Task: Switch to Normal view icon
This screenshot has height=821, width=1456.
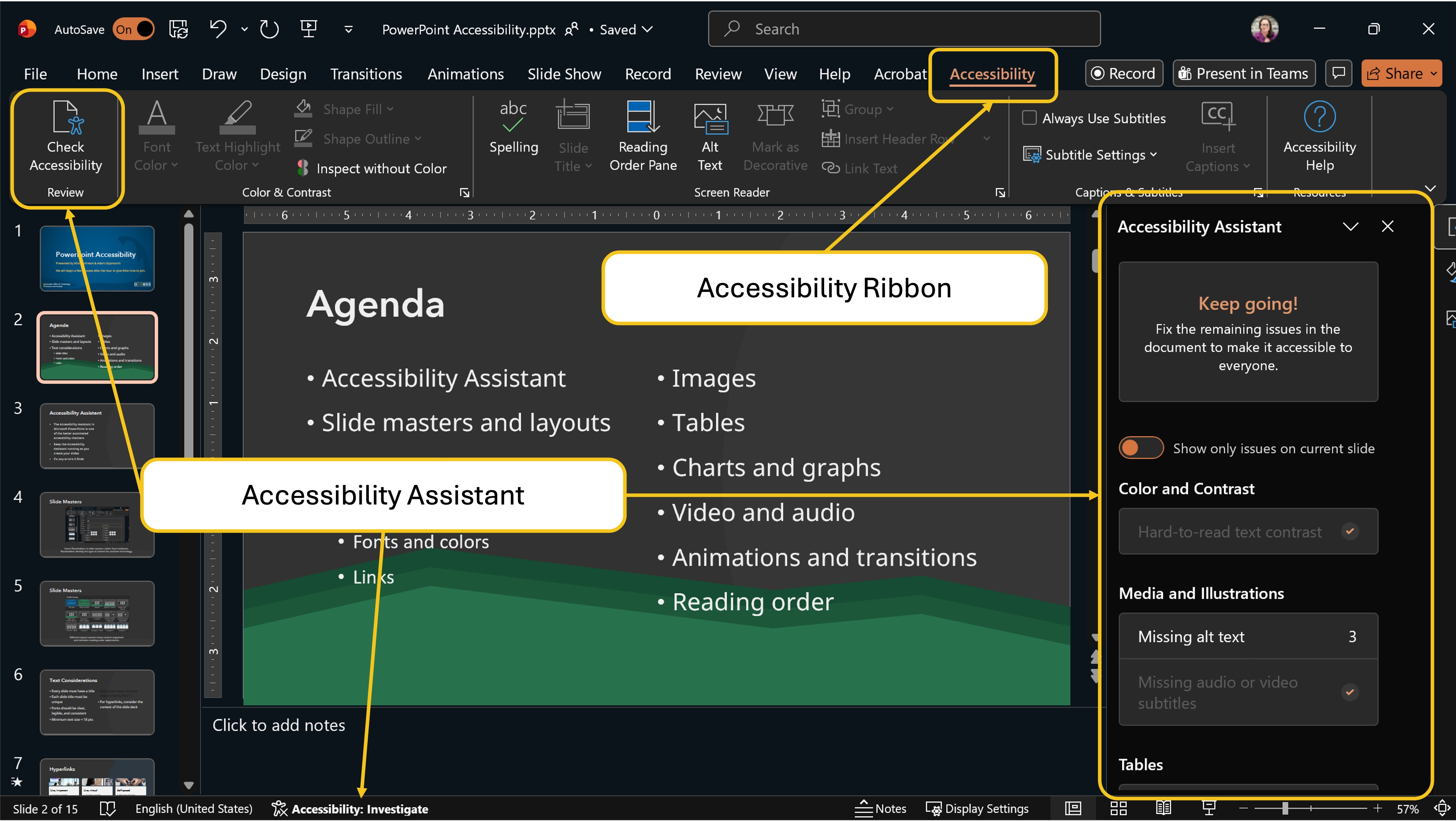Action: 1073,809
